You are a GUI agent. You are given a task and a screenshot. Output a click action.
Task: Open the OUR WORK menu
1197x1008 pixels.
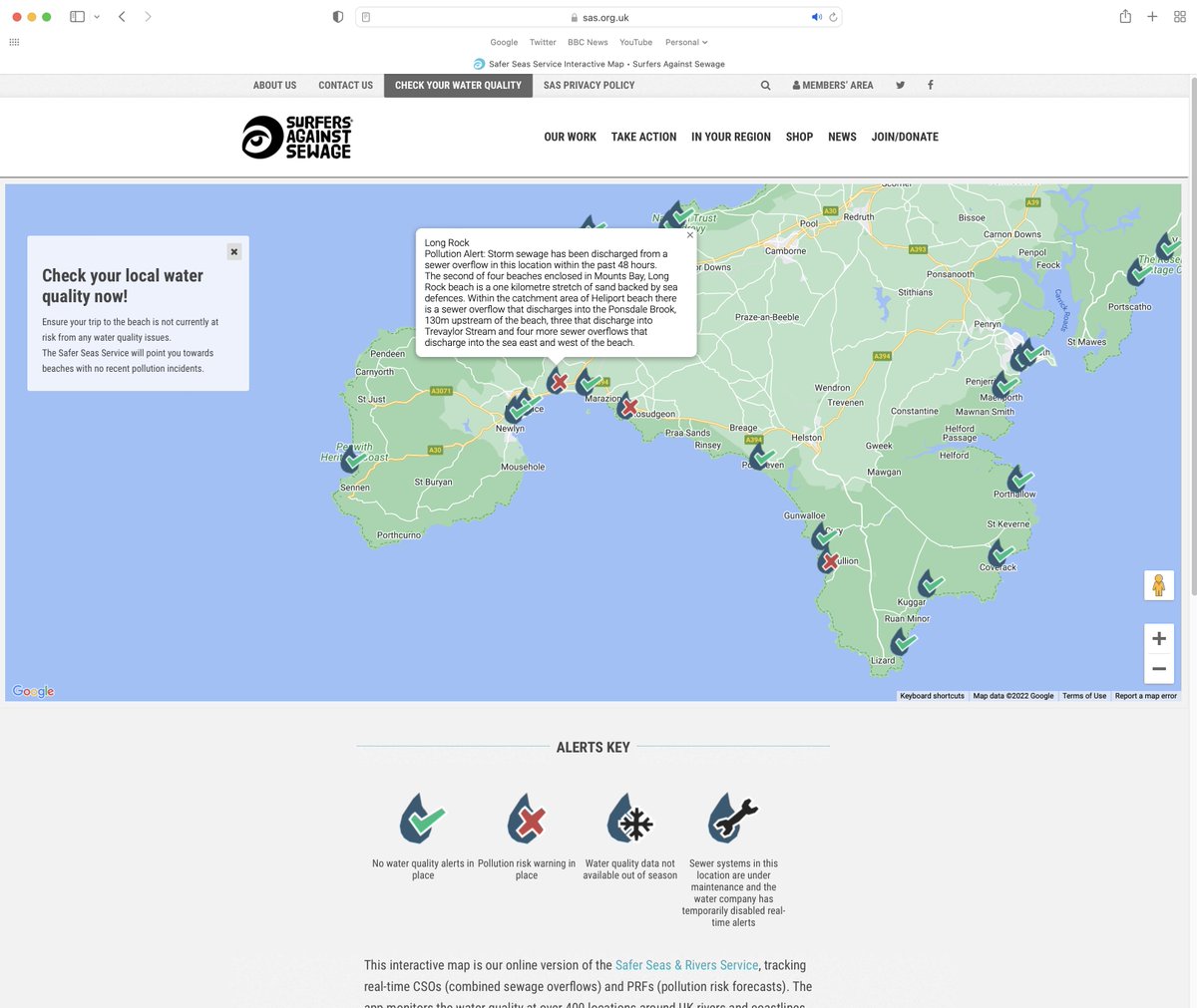(570, 137)
